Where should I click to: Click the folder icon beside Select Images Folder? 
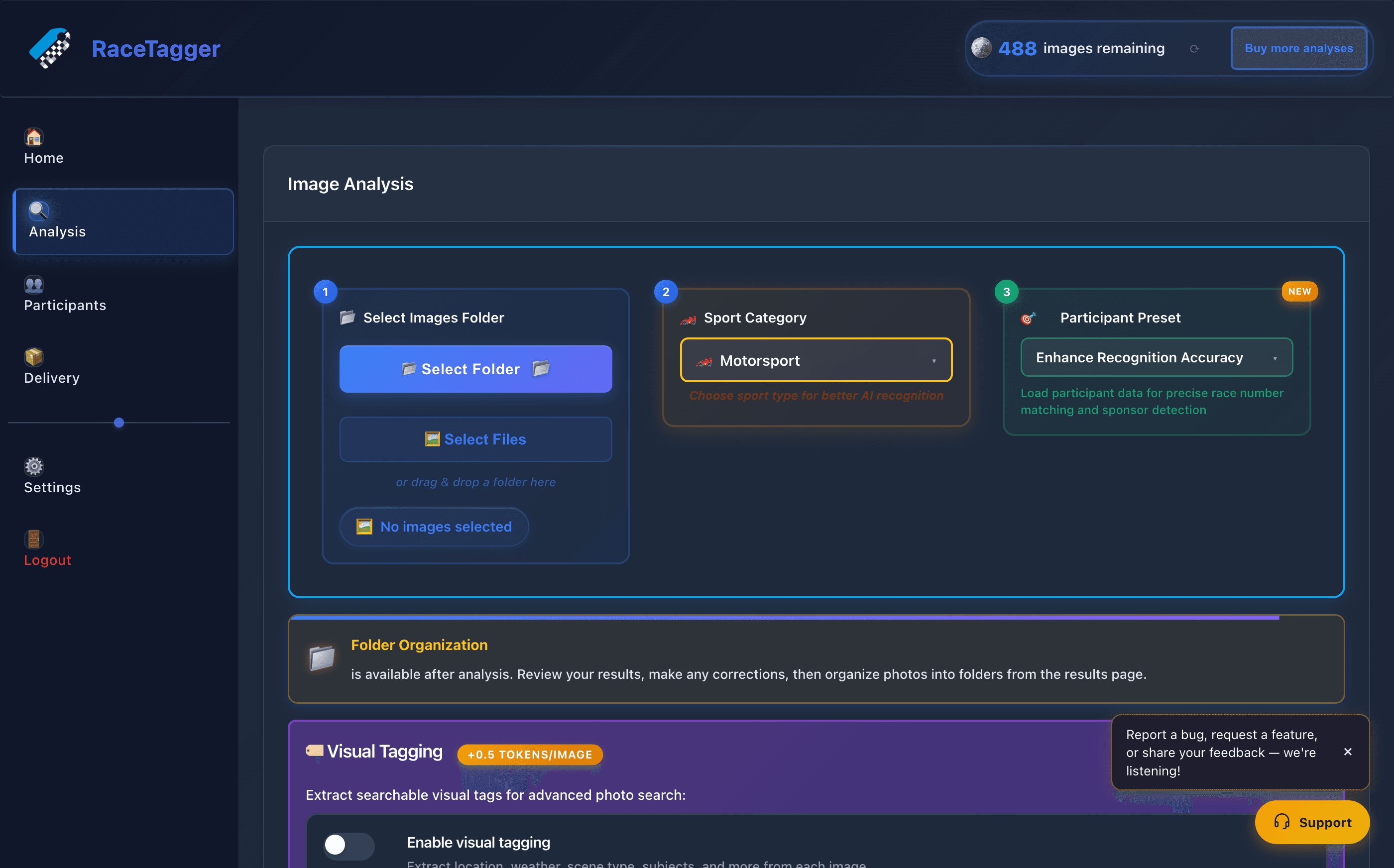(348, 318)
